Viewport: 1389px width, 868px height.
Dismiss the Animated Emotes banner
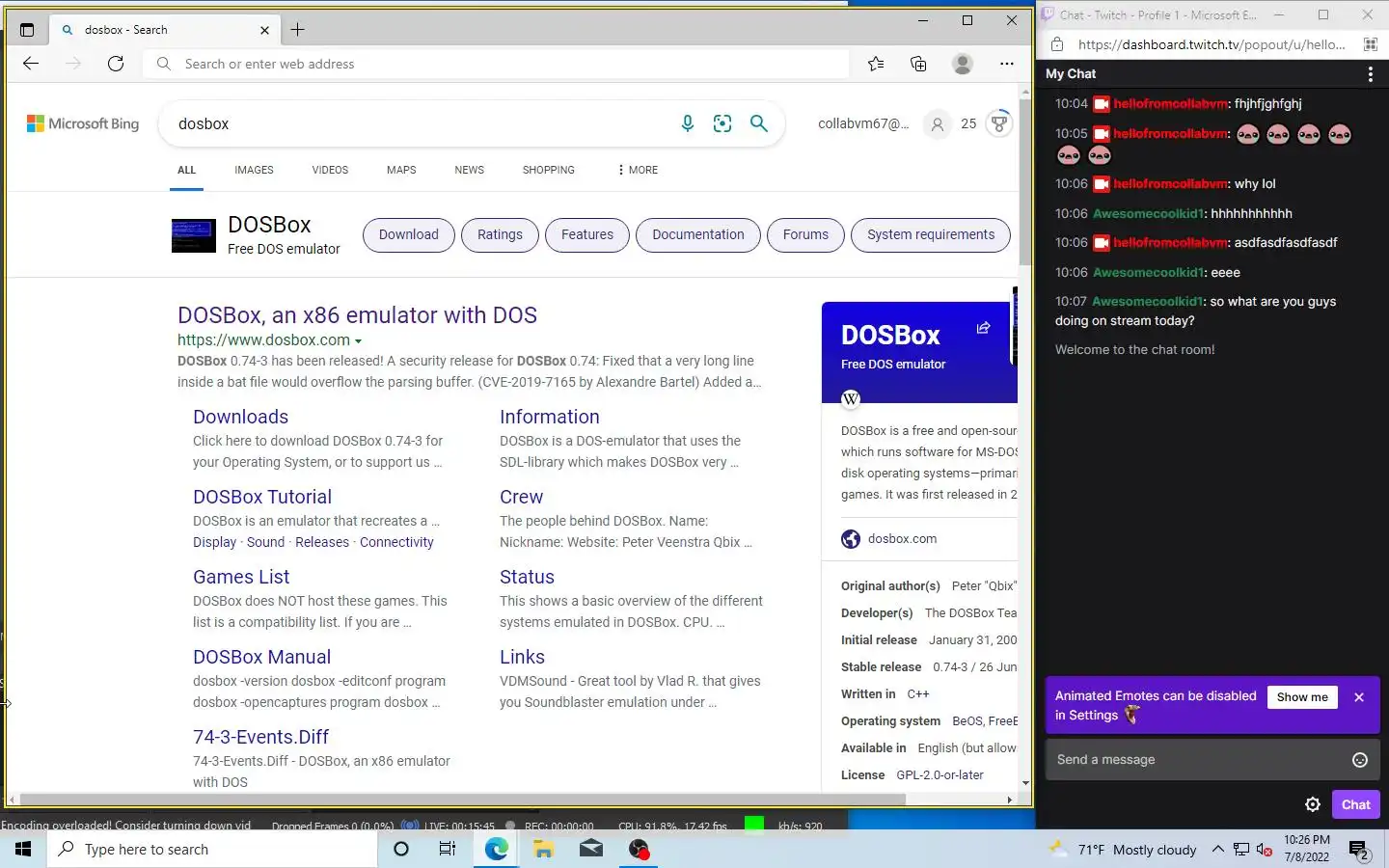(1359, 697)
